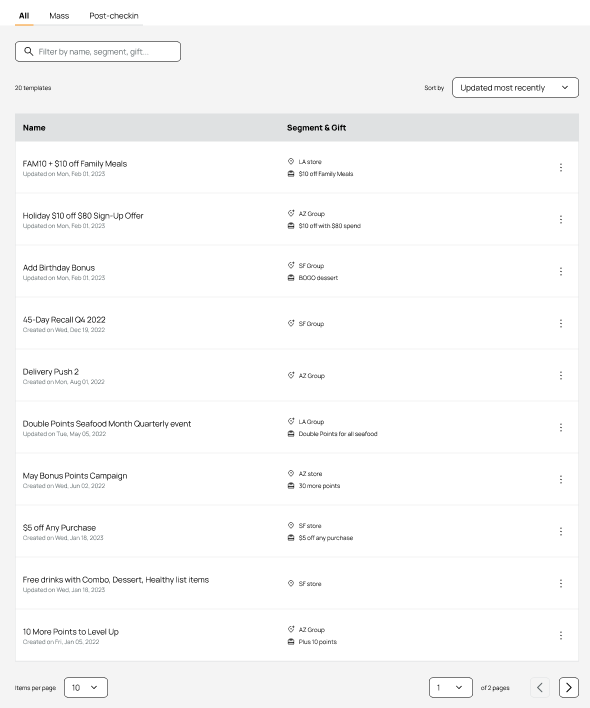Open three-dot menu for $5 off Any Purchase
The height and width of the screenshot is (708, 590).
[561, 531]
